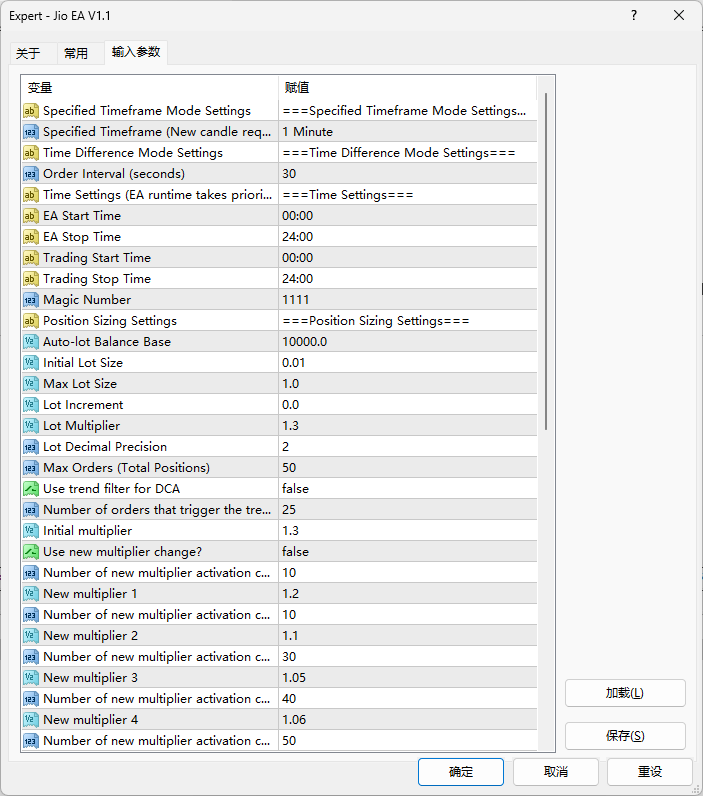This screenshot has width=703, height=796.
Task: Click the 保存(S) button
Action: point(625,736)
